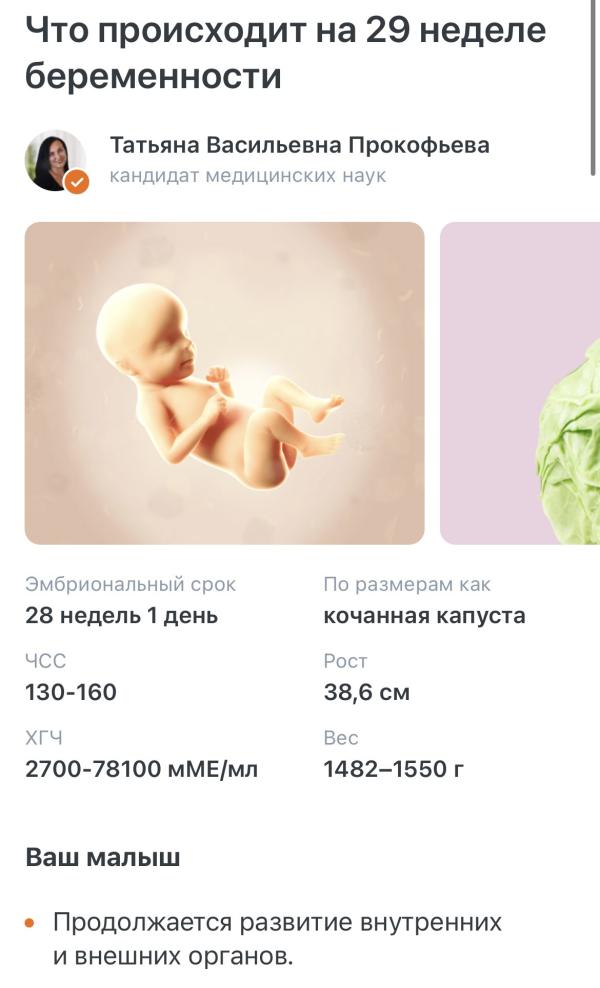Viewport: 600px width, 988px height.
Task: Tap the page title about 29 неделе беременности
Action: pos(285,53)
